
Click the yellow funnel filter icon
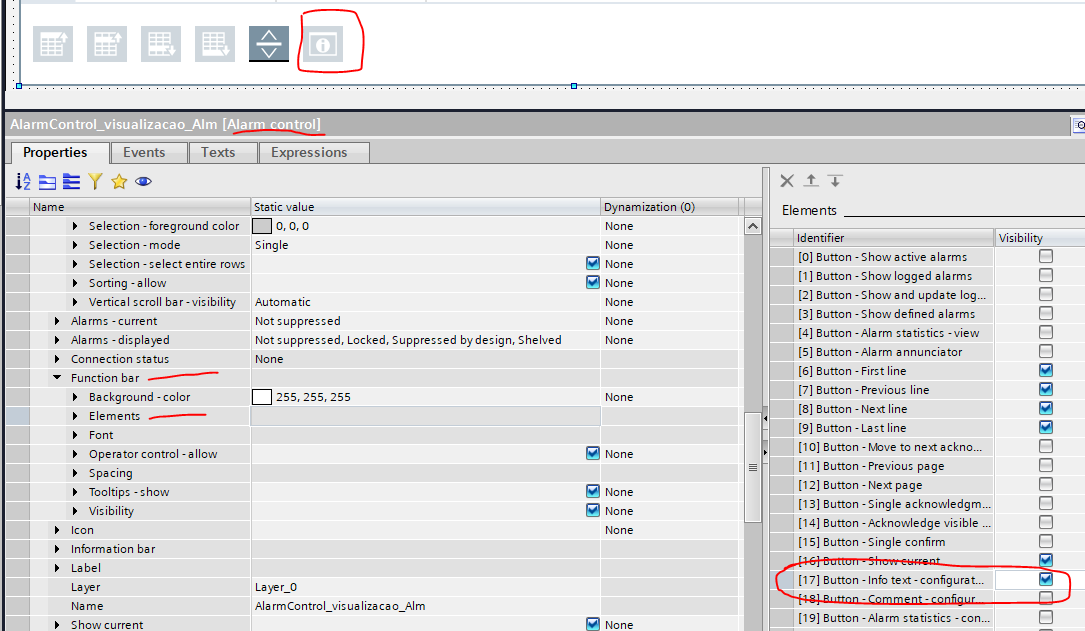pos(95,181)
